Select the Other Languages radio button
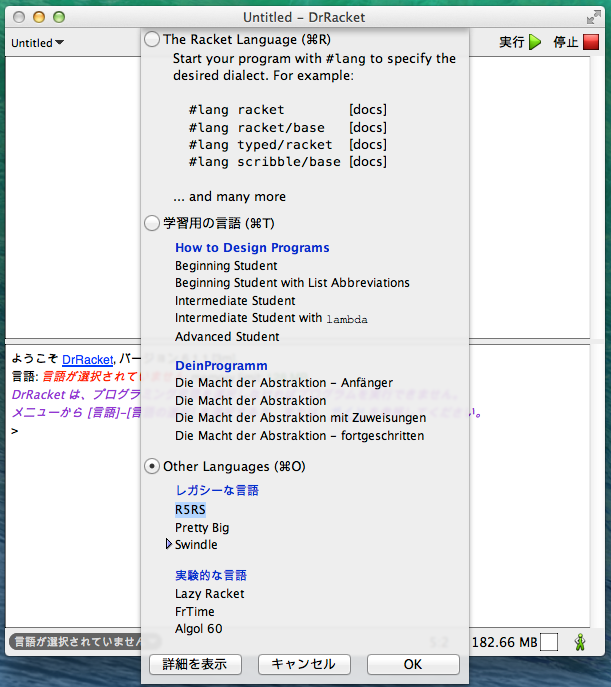This screenshot has height=687, width=611. pos(152,466)
